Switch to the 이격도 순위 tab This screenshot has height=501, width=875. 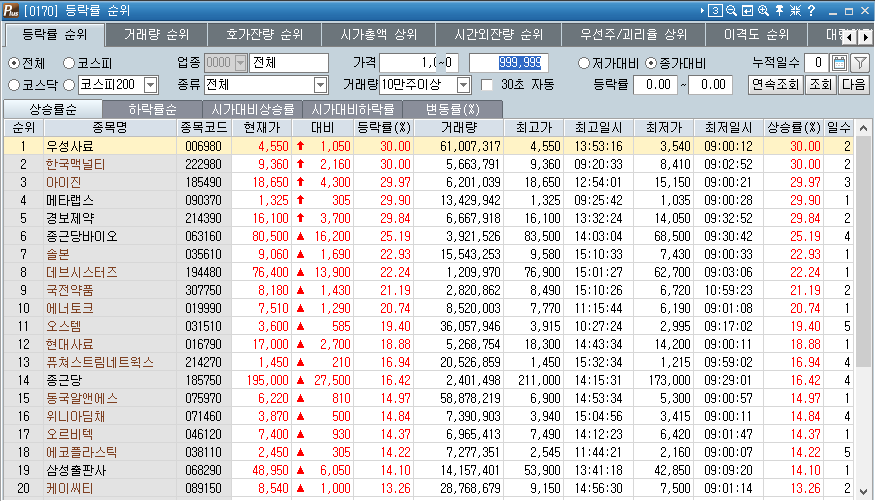click(756, 35)
